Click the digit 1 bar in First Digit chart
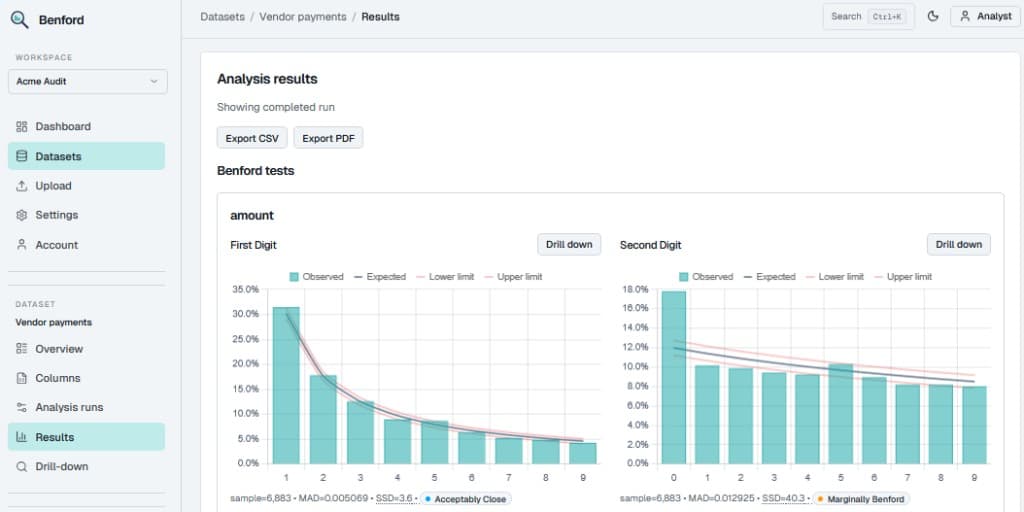This screenshot has height=512, width=1024. (285, 385)
